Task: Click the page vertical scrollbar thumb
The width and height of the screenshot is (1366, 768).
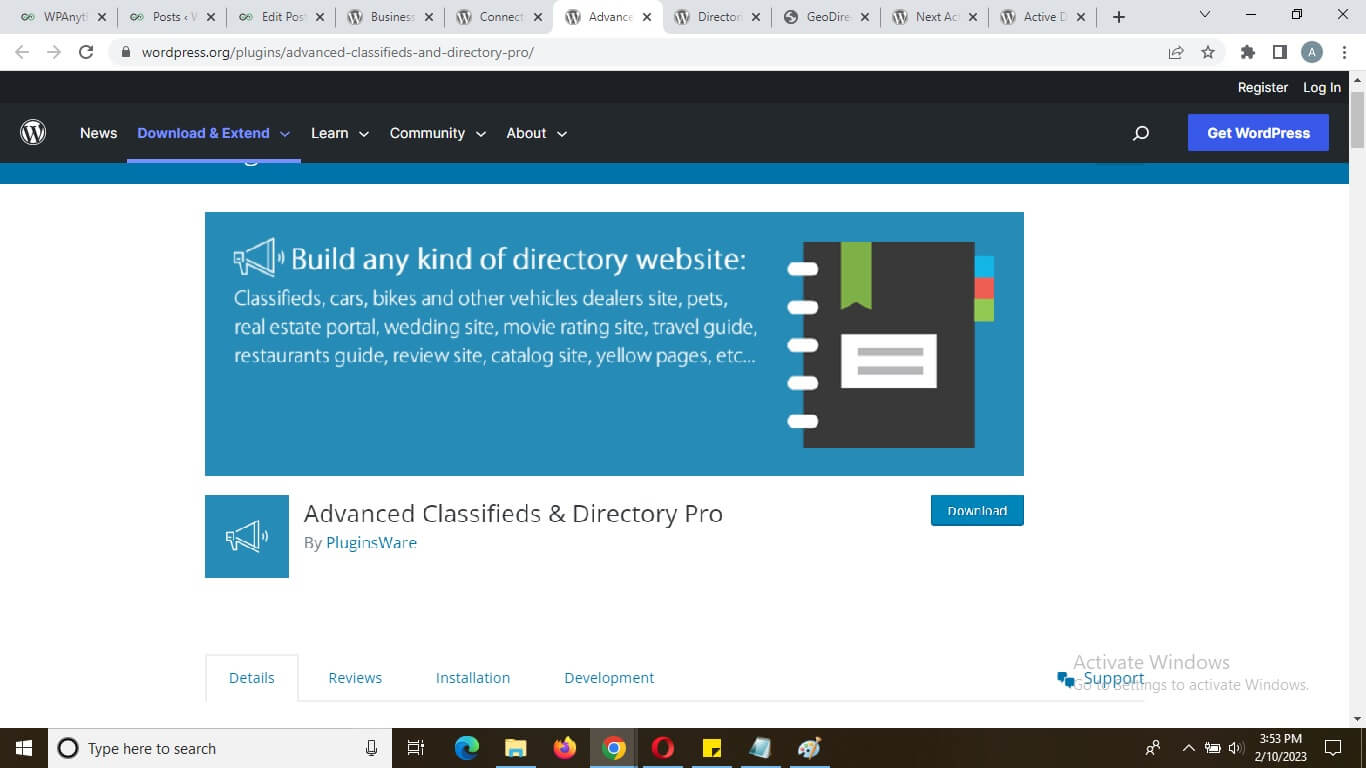Action: point(1357,120)
